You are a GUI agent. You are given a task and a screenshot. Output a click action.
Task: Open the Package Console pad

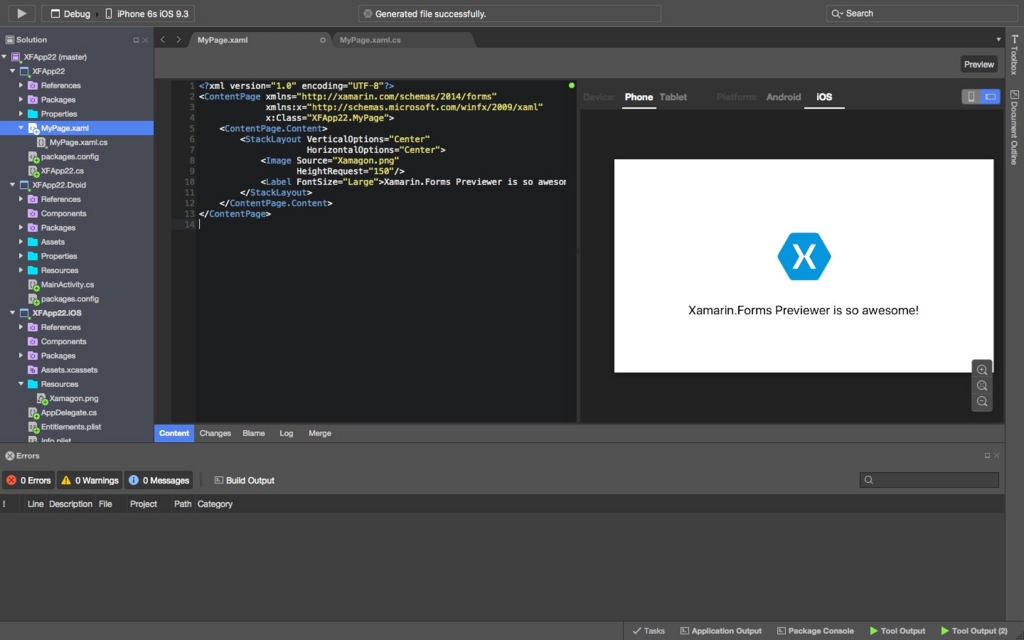point(815,631)
